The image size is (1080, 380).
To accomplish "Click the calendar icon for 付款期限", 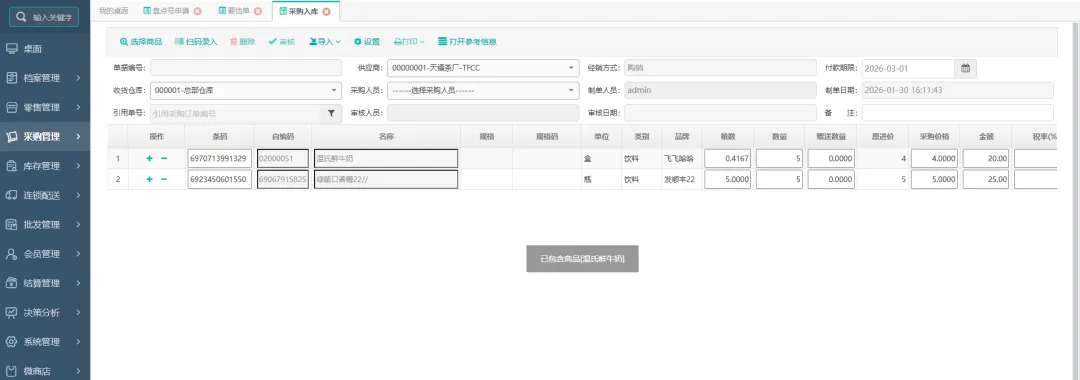I will [x=965, y=68].
